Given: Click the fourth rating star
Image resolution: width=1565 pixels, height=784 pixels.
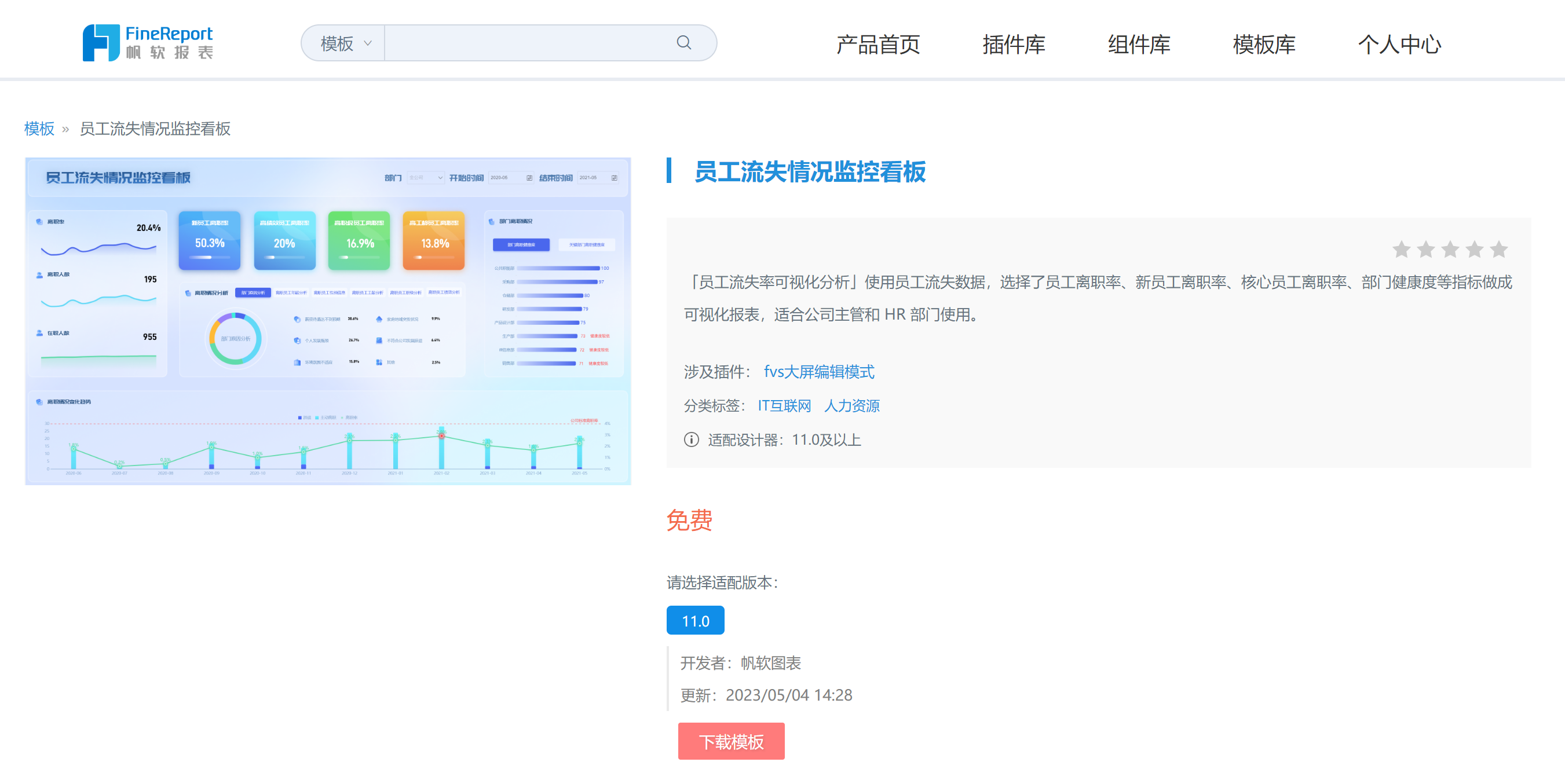Looking at the screenshot, I should pos(1474,249).
